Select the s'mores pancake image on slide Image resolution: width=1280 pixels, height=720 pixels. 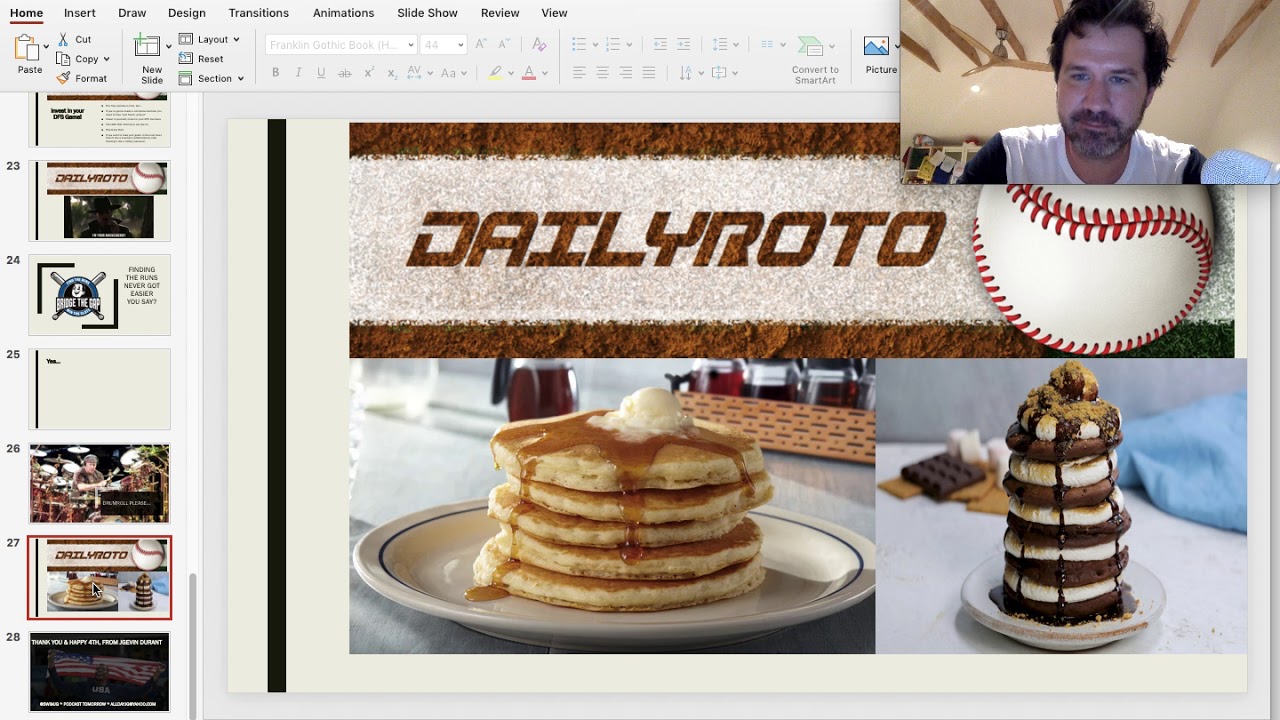[x=1061, y=506]
